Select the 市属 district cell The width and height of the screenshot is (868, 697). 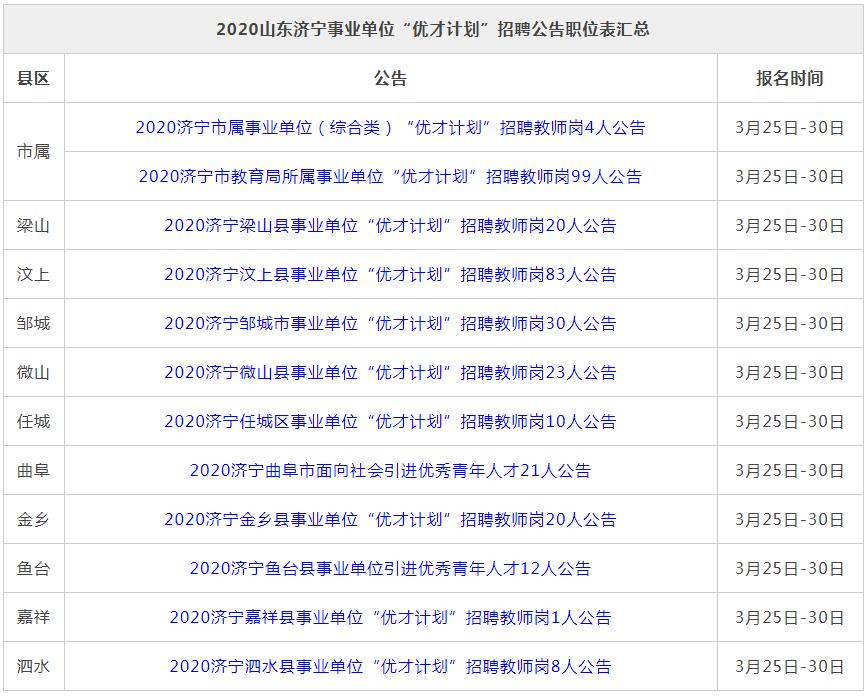[x=33, y=152]
